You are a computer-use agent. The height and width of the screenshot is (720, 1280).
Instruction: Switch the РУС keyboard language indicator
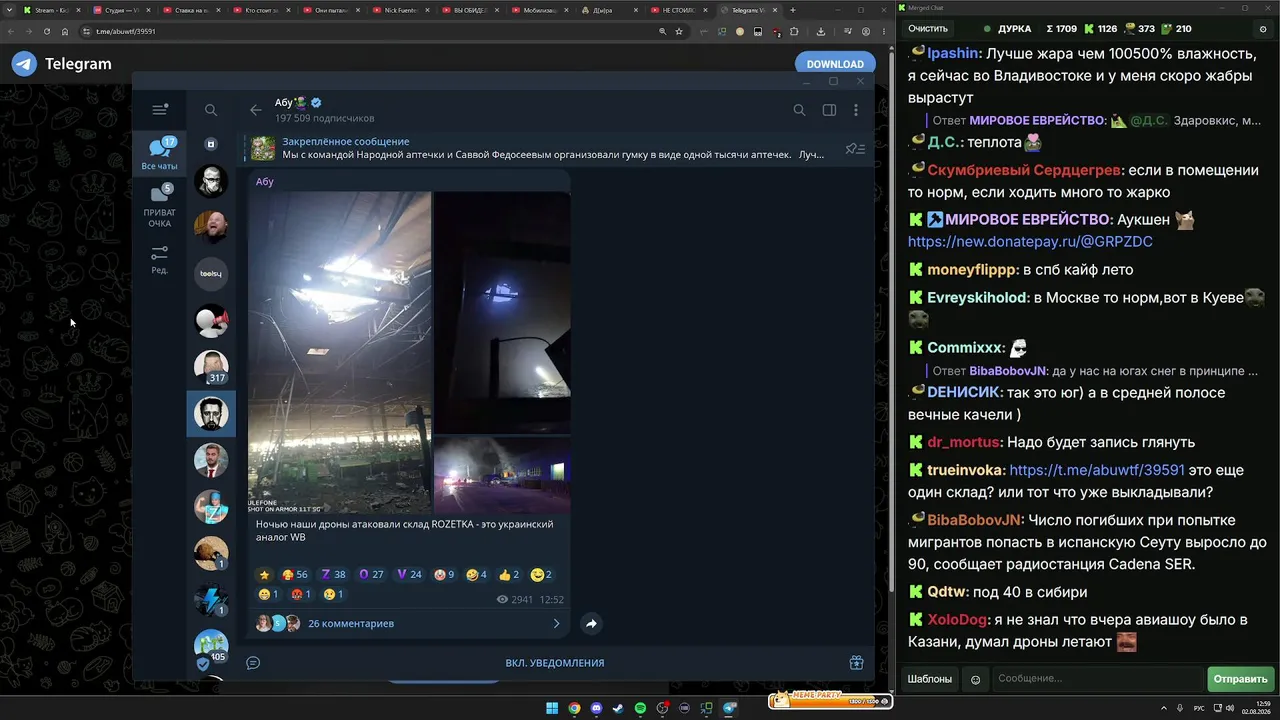tap(1199, 708)
